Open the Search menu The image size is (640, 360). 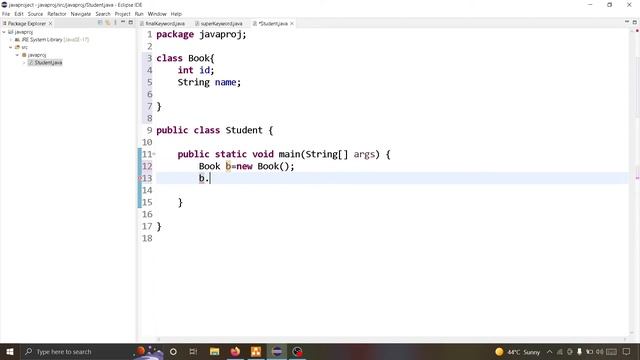(103, 14)
